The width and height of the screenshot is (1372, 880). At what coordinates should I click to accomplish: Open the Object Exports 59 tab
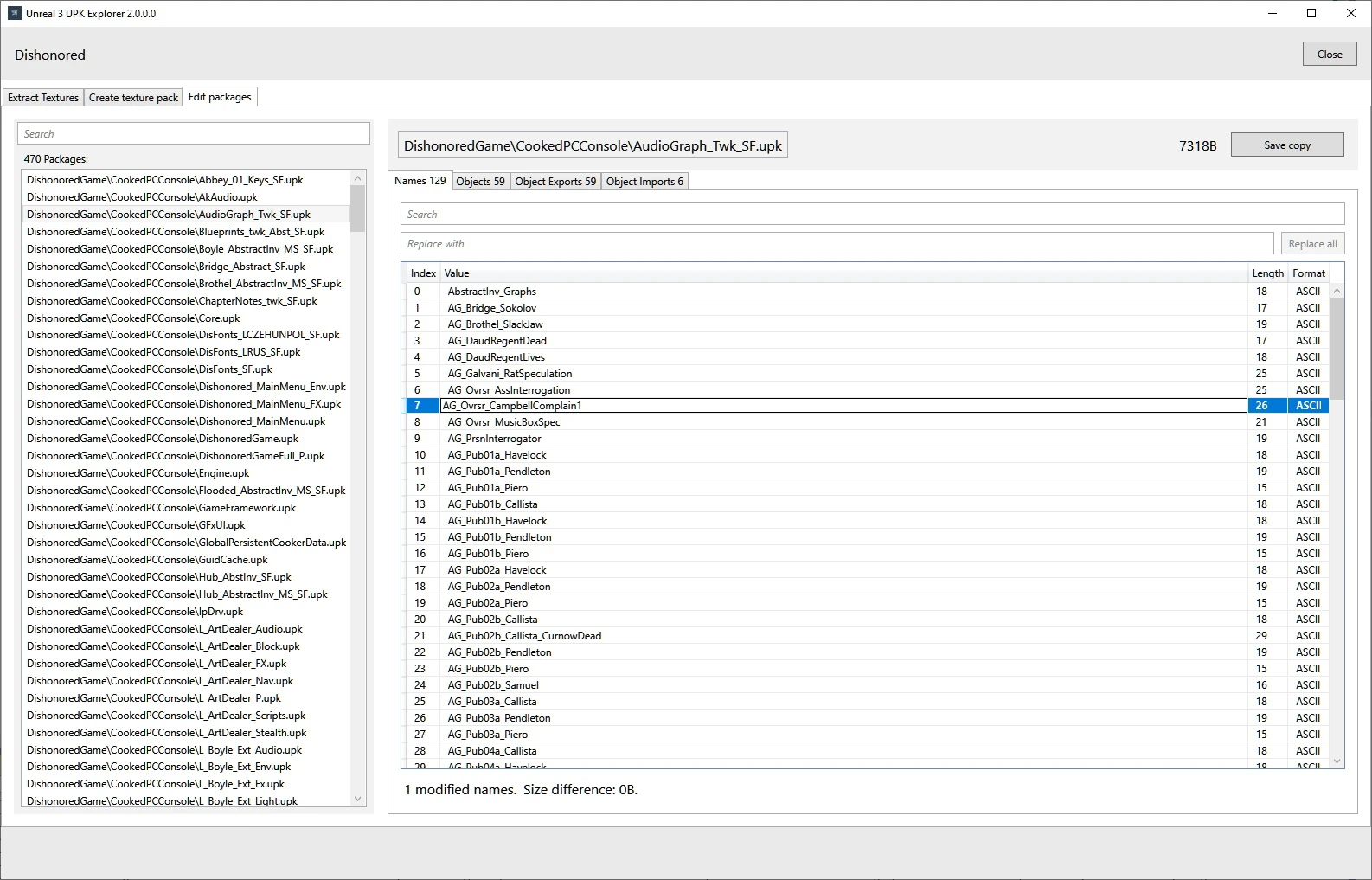coord(555,182)
